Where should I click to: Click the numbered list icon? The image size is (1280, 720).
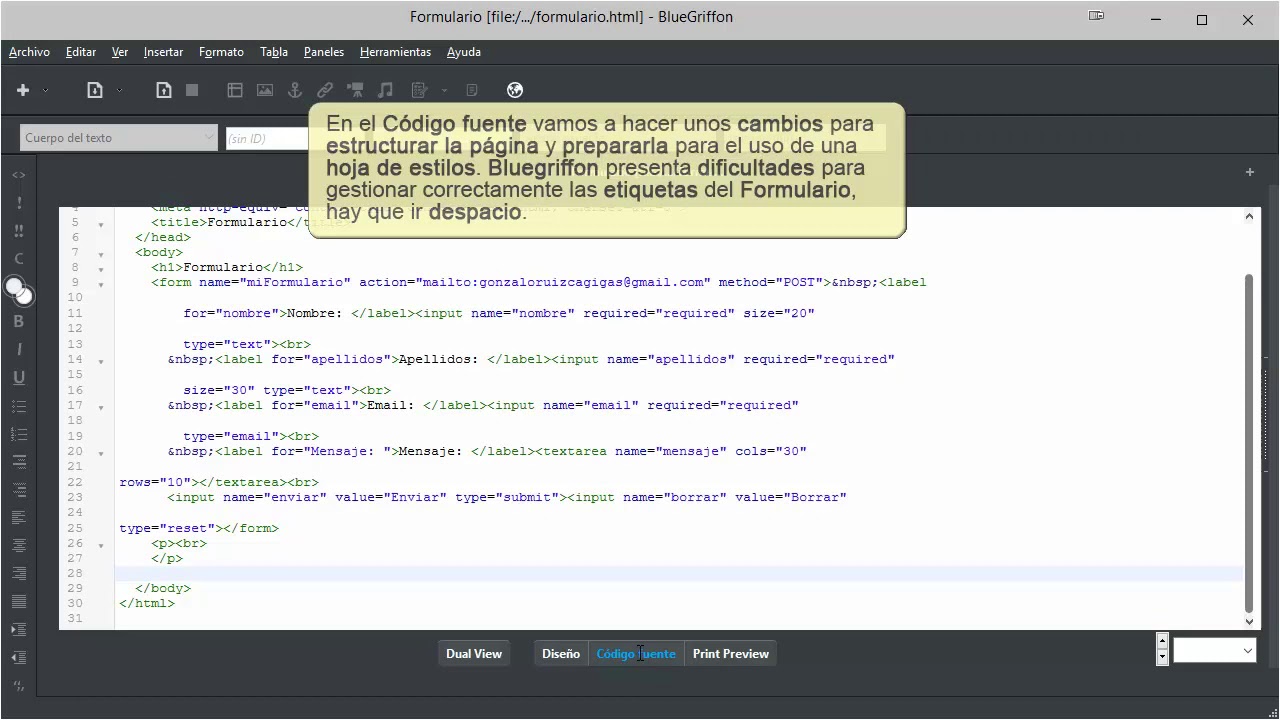(18, 434)
